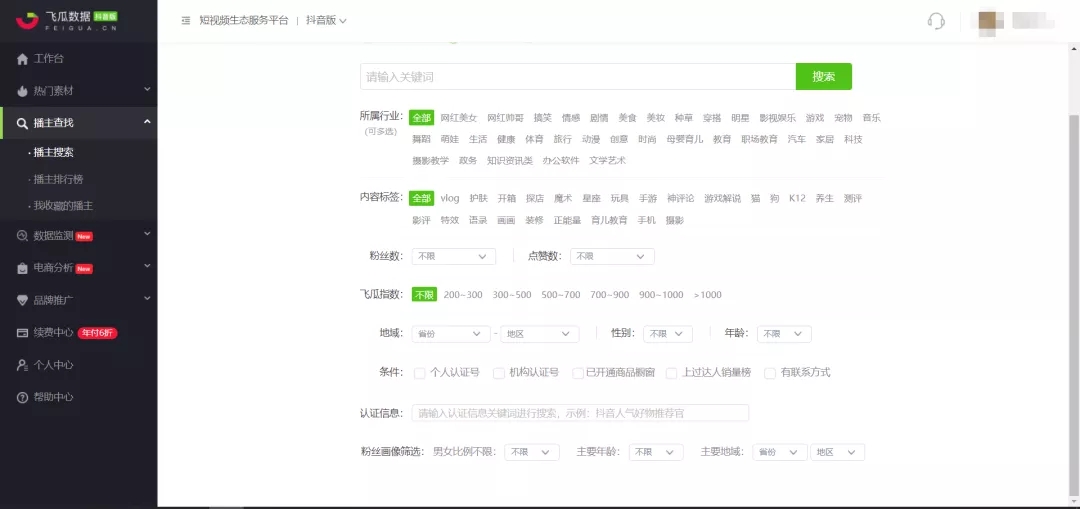Go to 我收藏的播主 in sidebar
This screenshot has height=509, width=1080.
pyautogui.click(x=63, y=205)
